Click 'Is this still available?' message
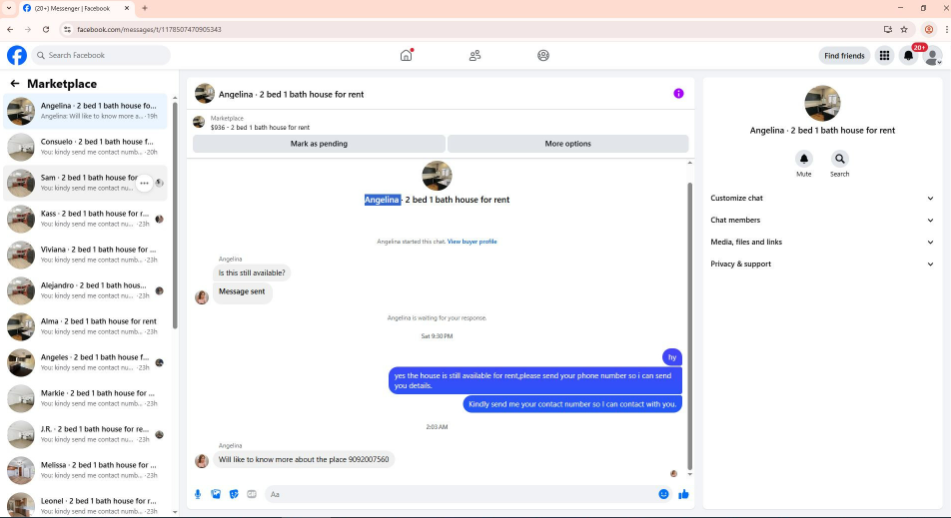The height and width of the screenshot is (518, 951). (252, 273)
